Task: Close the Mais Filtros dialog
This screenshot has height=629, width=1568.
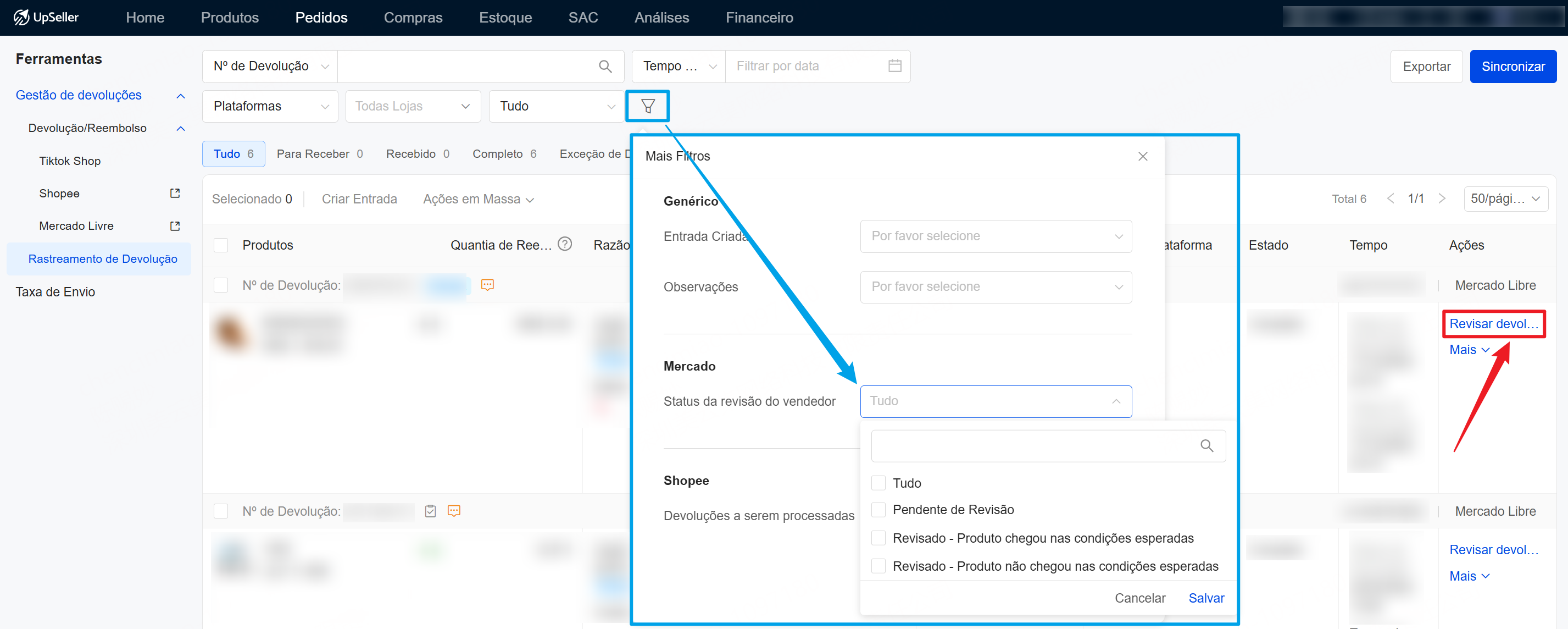Action: (x=1143, y=157)
